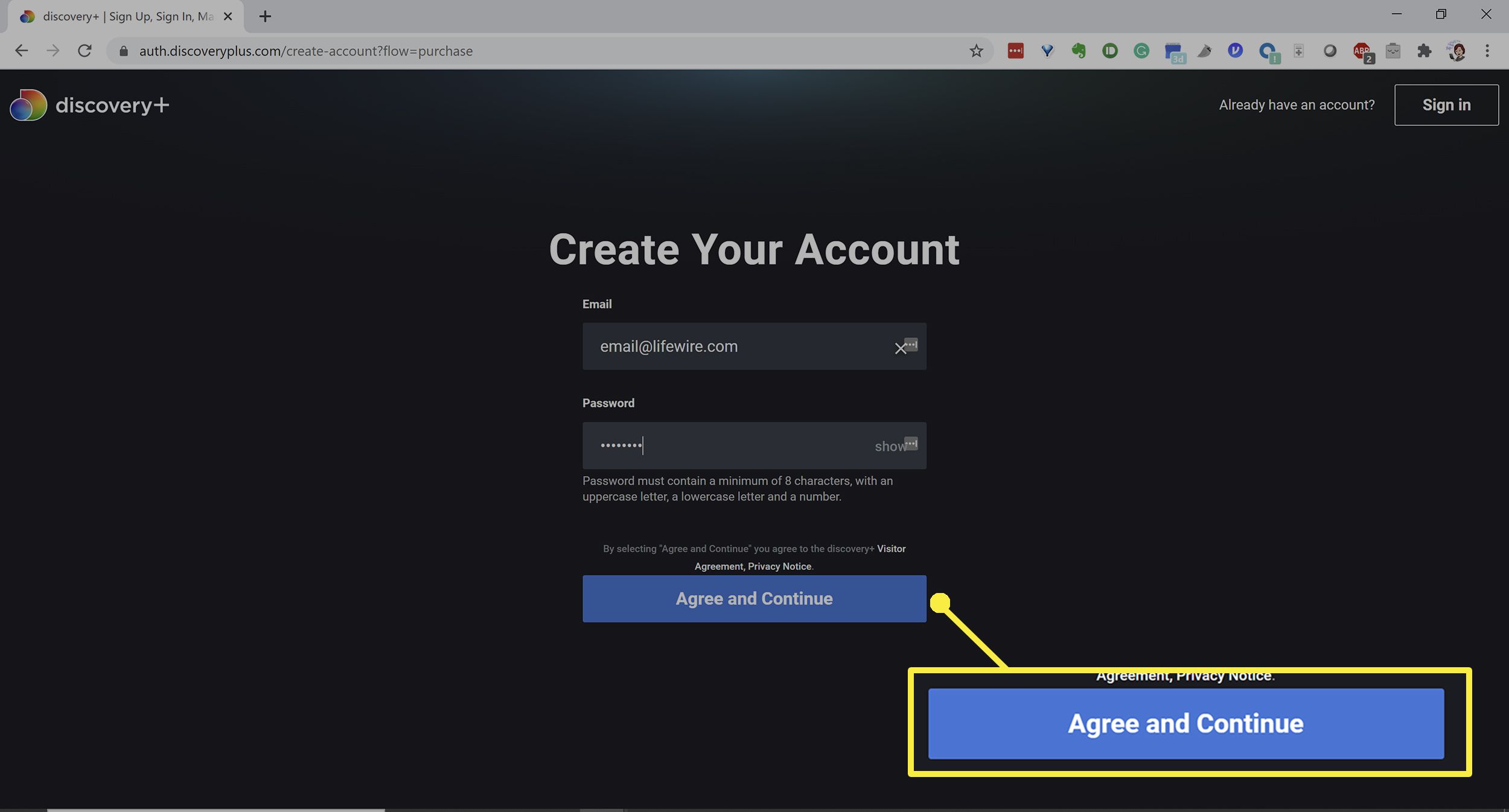Viewport: 1509px width, 812px height.
Task: Click the Email input field
Action: tap(754, 346)
